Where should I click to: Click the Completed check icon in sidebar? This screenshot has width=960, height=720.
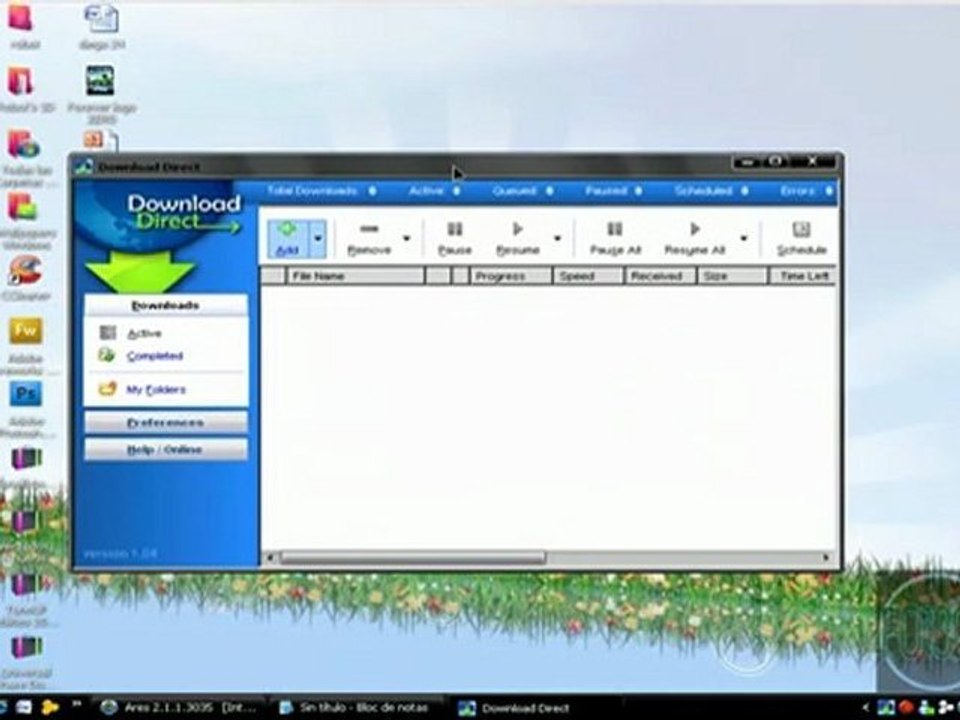coord(107,354)
